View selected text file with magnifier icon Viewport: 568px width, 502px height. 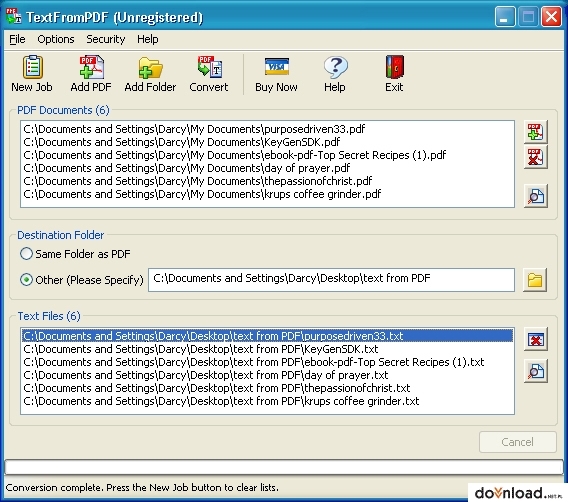coord(535,371)
